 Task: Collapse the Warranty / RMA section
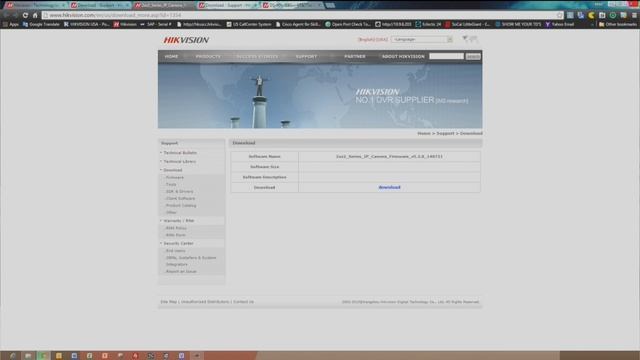tap(179, 221)
